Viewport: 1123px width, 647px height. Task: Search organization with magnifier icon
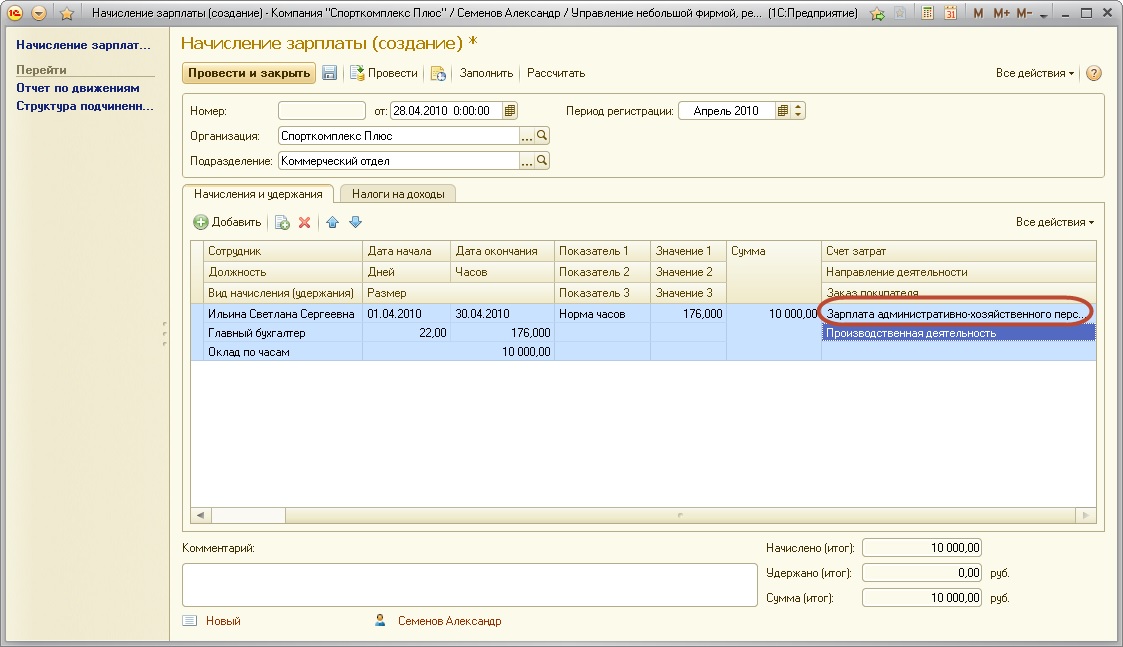pos(542,136)
